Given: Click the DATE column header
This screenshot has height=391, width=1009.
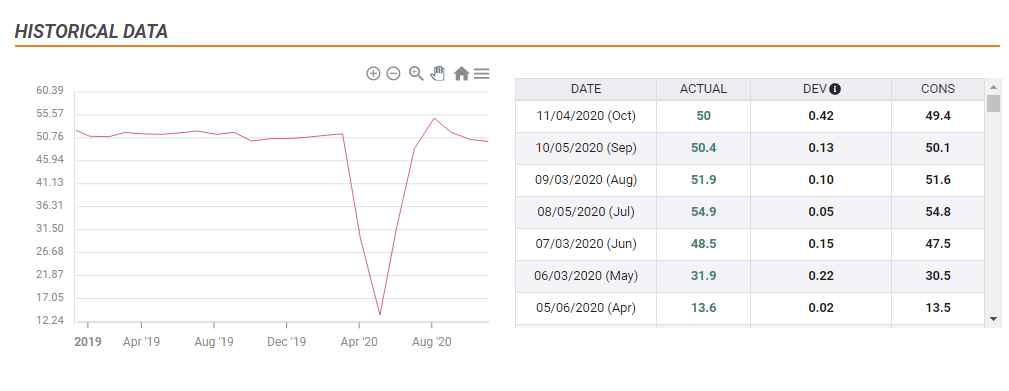Looking at the screenshot, I should pyautogui.click(x=586, y=89).
